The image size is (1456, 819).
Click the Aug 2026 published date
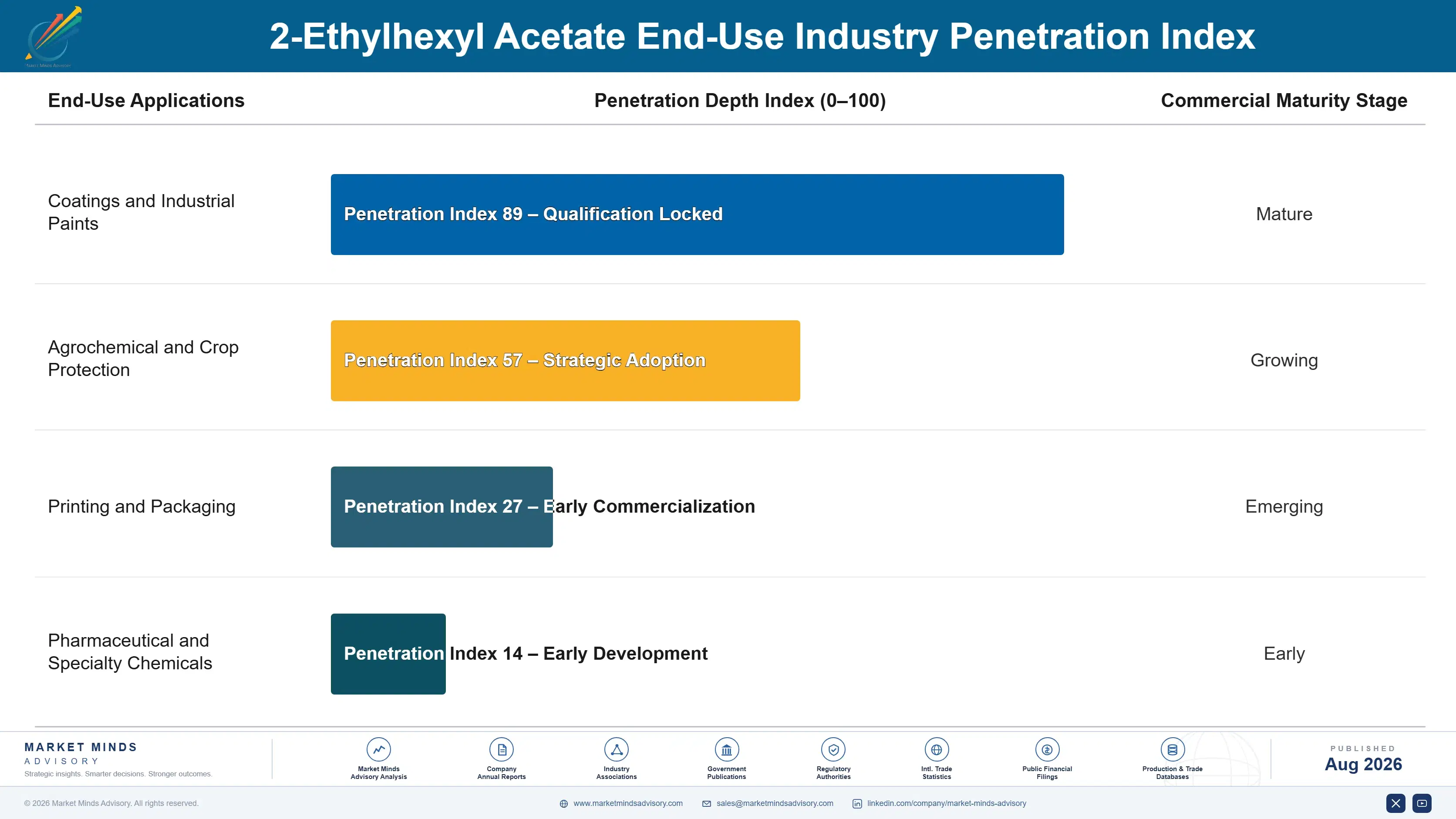(x=1363, y=764)
